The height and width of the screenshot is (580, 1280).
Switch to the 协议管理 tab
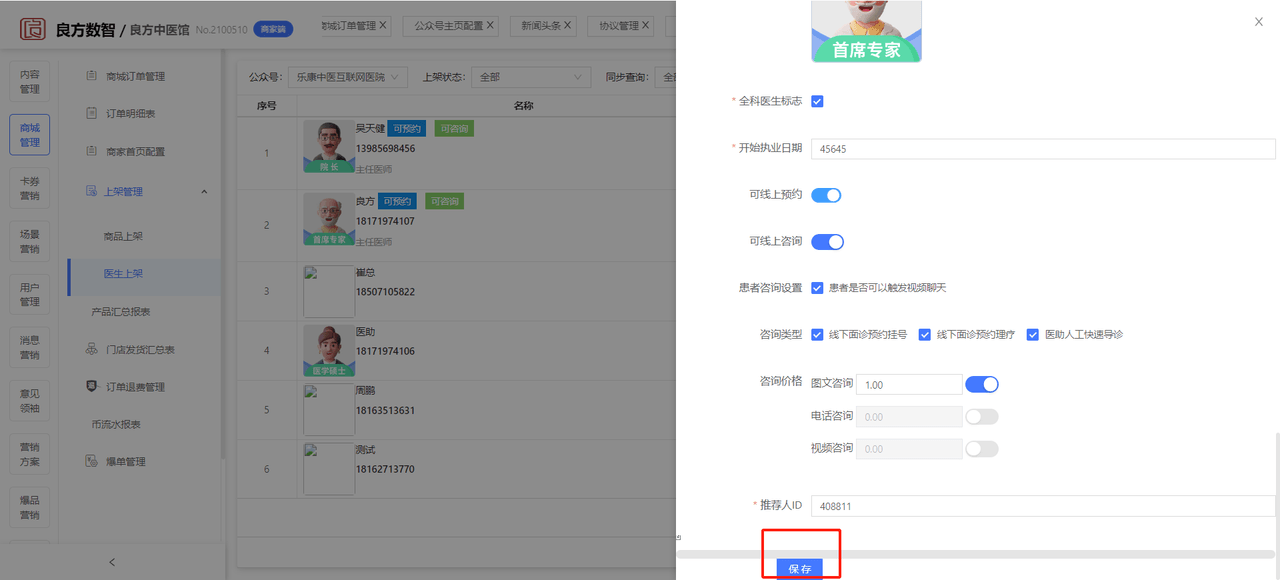click(620, 26)
